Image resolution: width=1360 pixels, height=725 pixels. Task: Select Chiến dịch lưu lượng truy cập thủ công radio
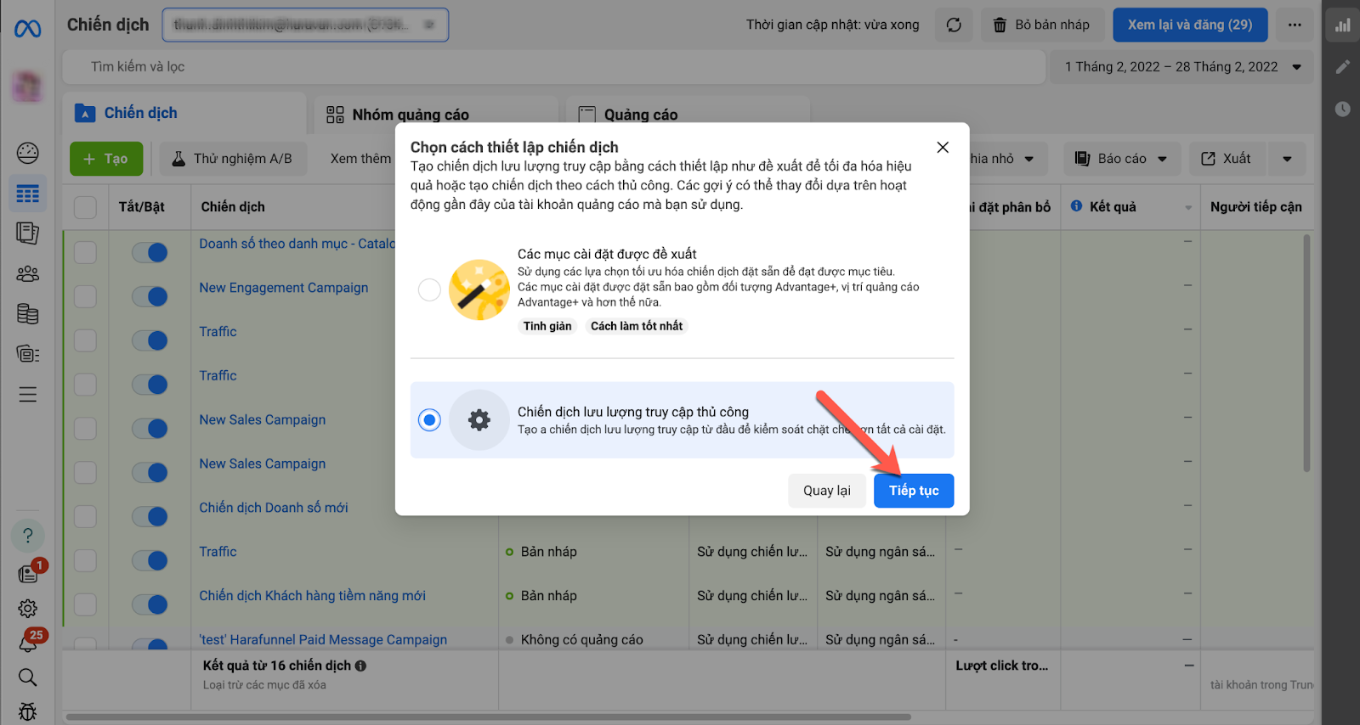click(x=429, y=420)
